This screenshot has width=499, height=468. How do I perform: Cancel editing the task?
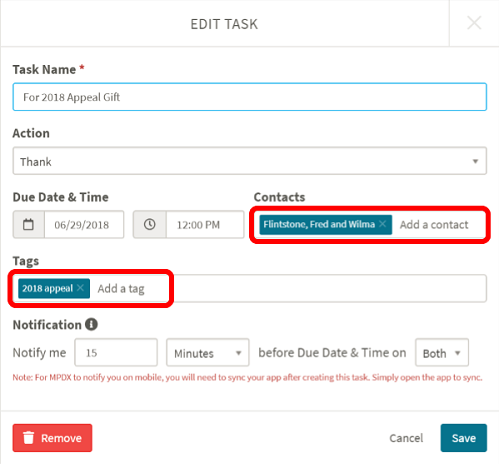pos(406,438)
